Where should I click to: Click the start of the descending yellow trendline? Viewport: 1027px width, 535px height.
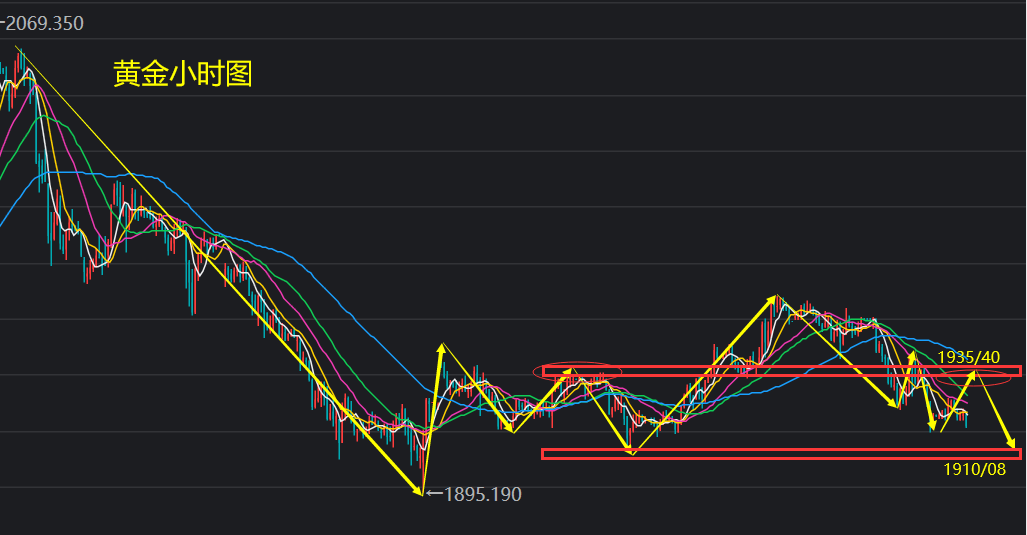[x=17, y=48]
